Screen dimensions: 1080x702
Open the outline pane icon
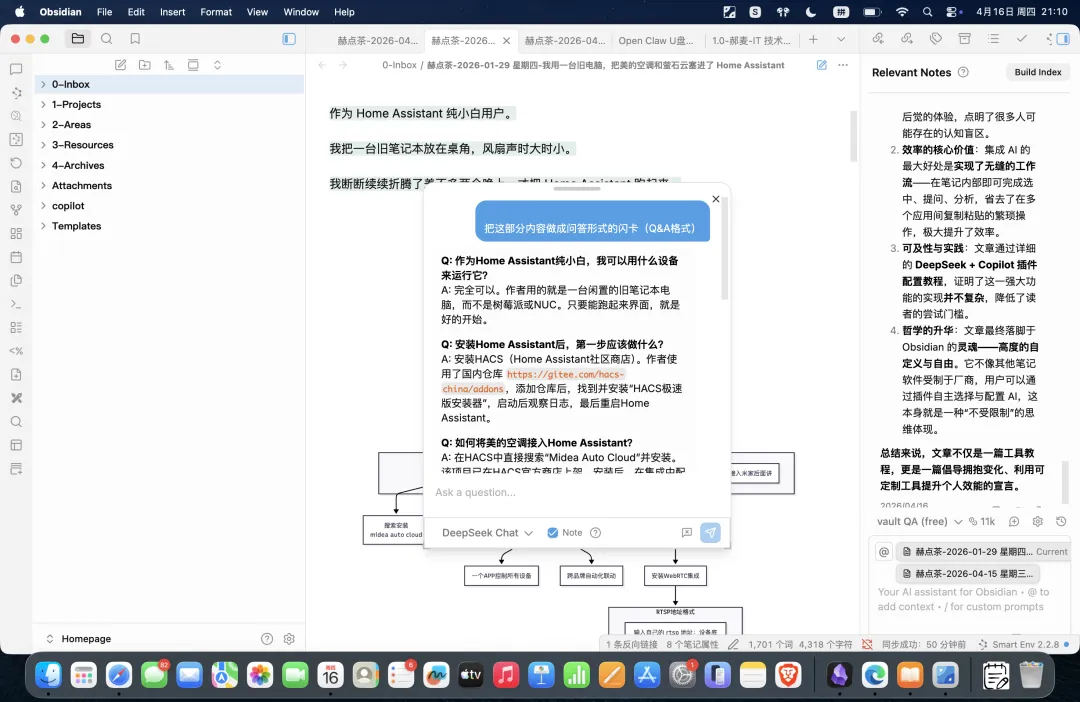pos(993,39)
